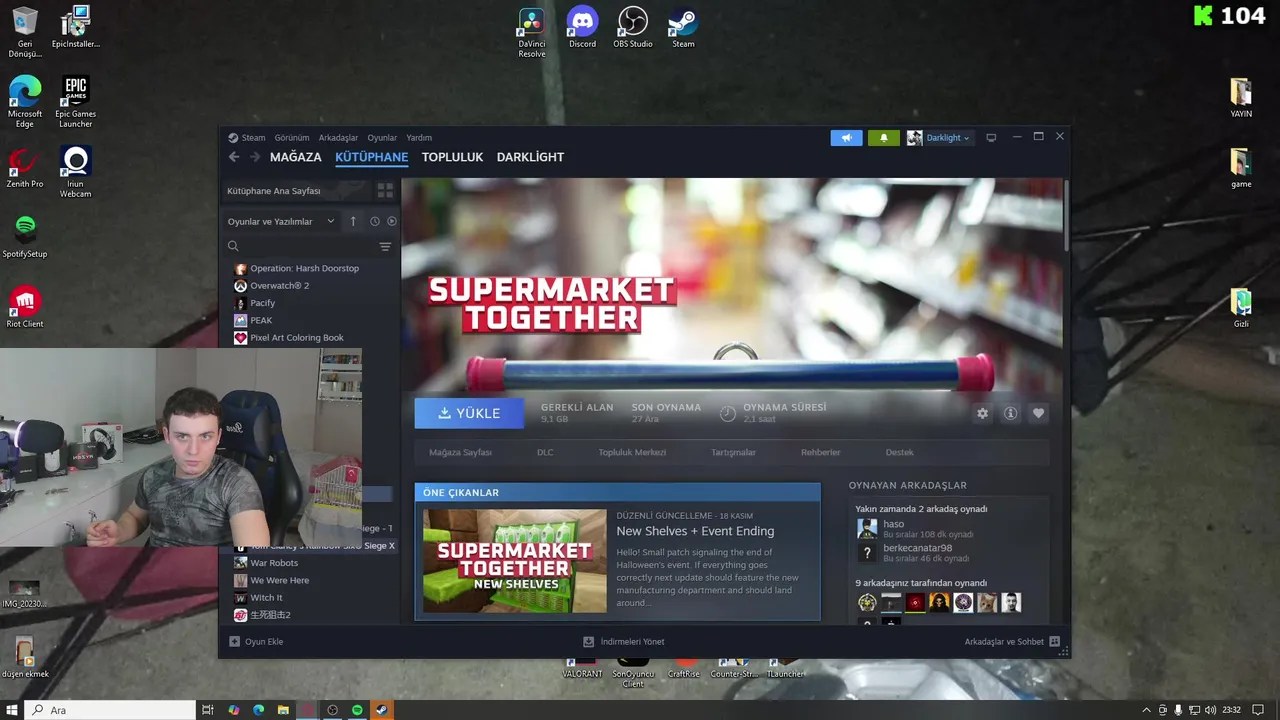Open the Mağaza Sayfası link
Image resolution: width=1280 pixels, height=720 pixels.
(x=460, y=452)
